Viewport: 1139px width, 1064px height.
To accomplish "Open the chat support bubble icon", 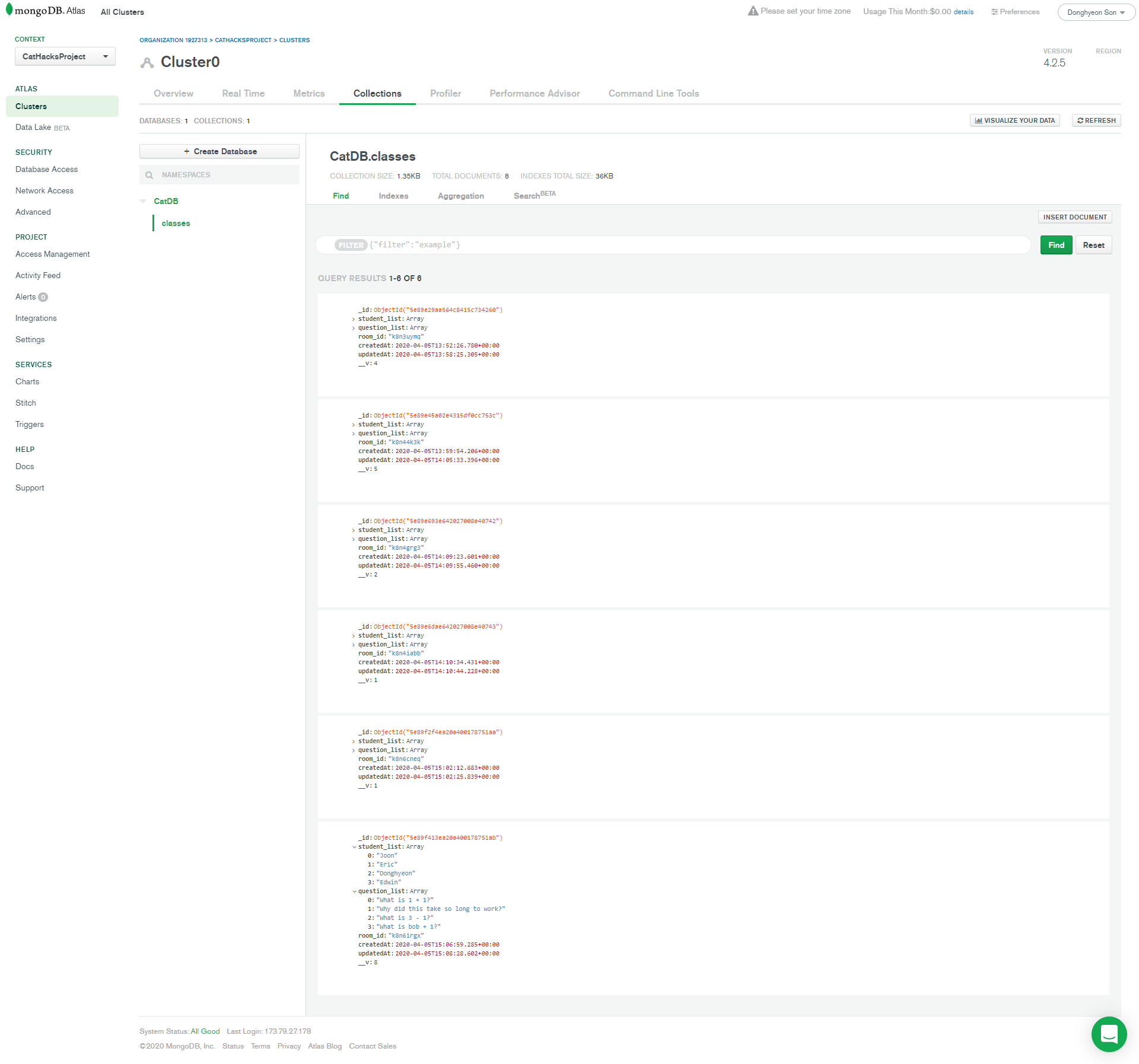I will [x=1108, y=1034].
